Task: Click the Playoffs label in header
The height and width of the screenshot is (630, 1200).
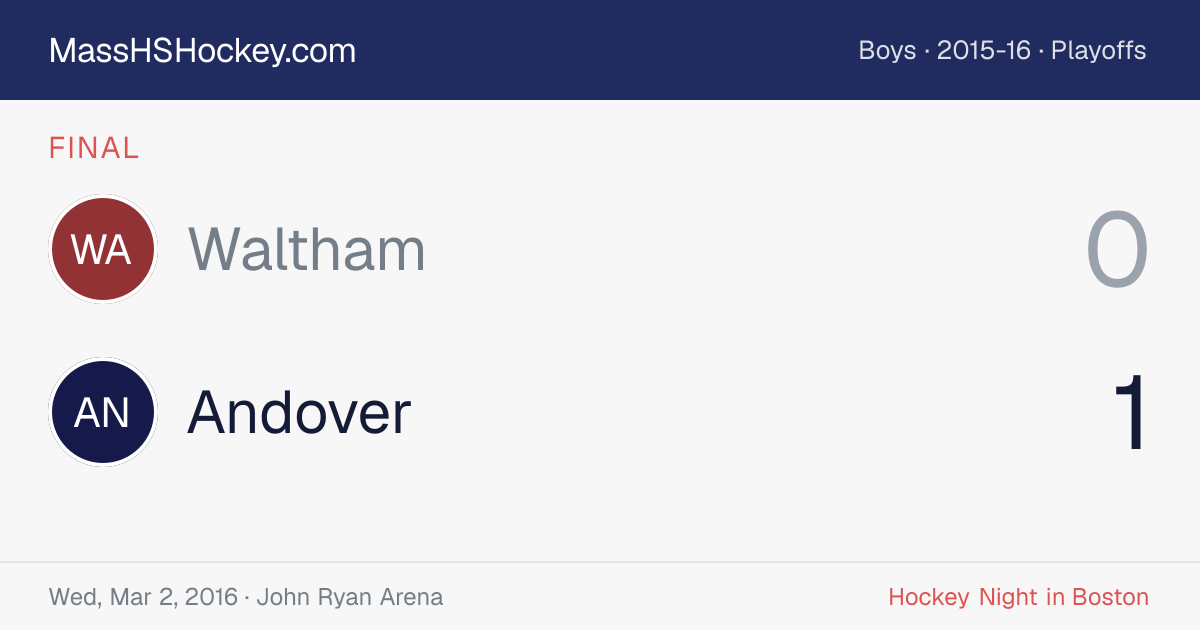Action: click(x=1099, y=50)
